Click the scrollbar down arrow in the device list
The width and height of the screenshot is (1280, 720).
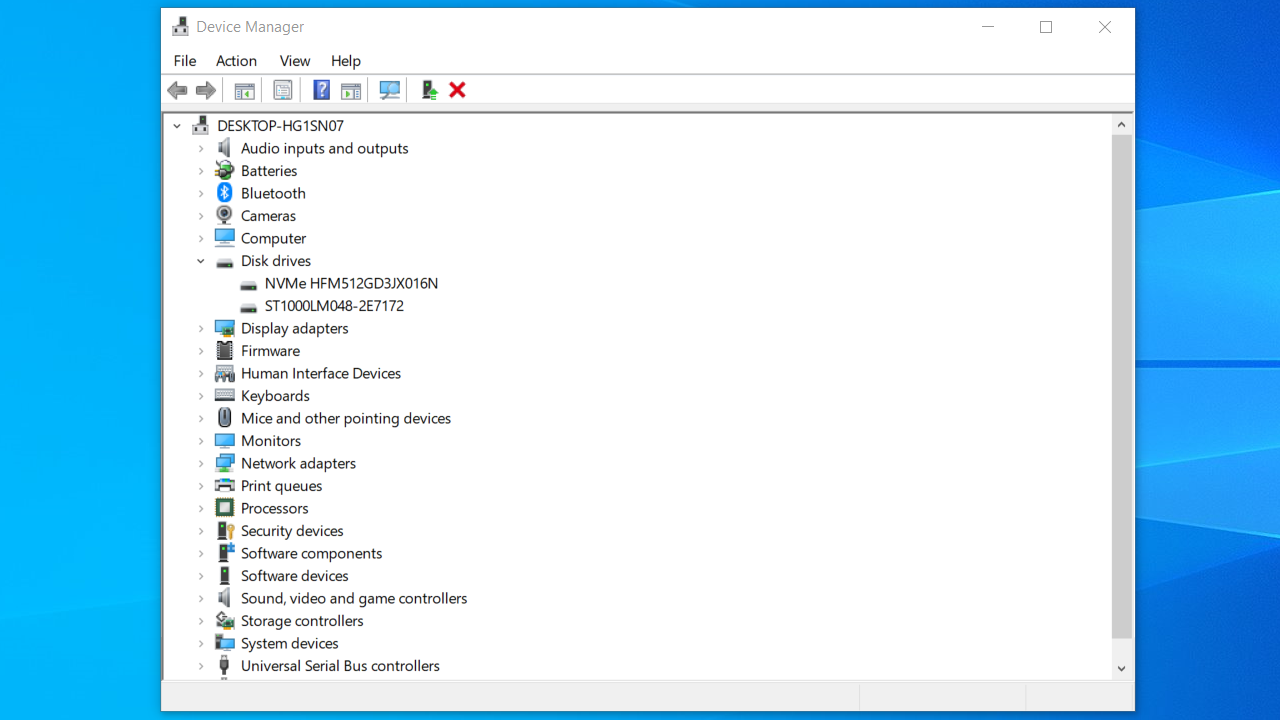pos(1121,668)
